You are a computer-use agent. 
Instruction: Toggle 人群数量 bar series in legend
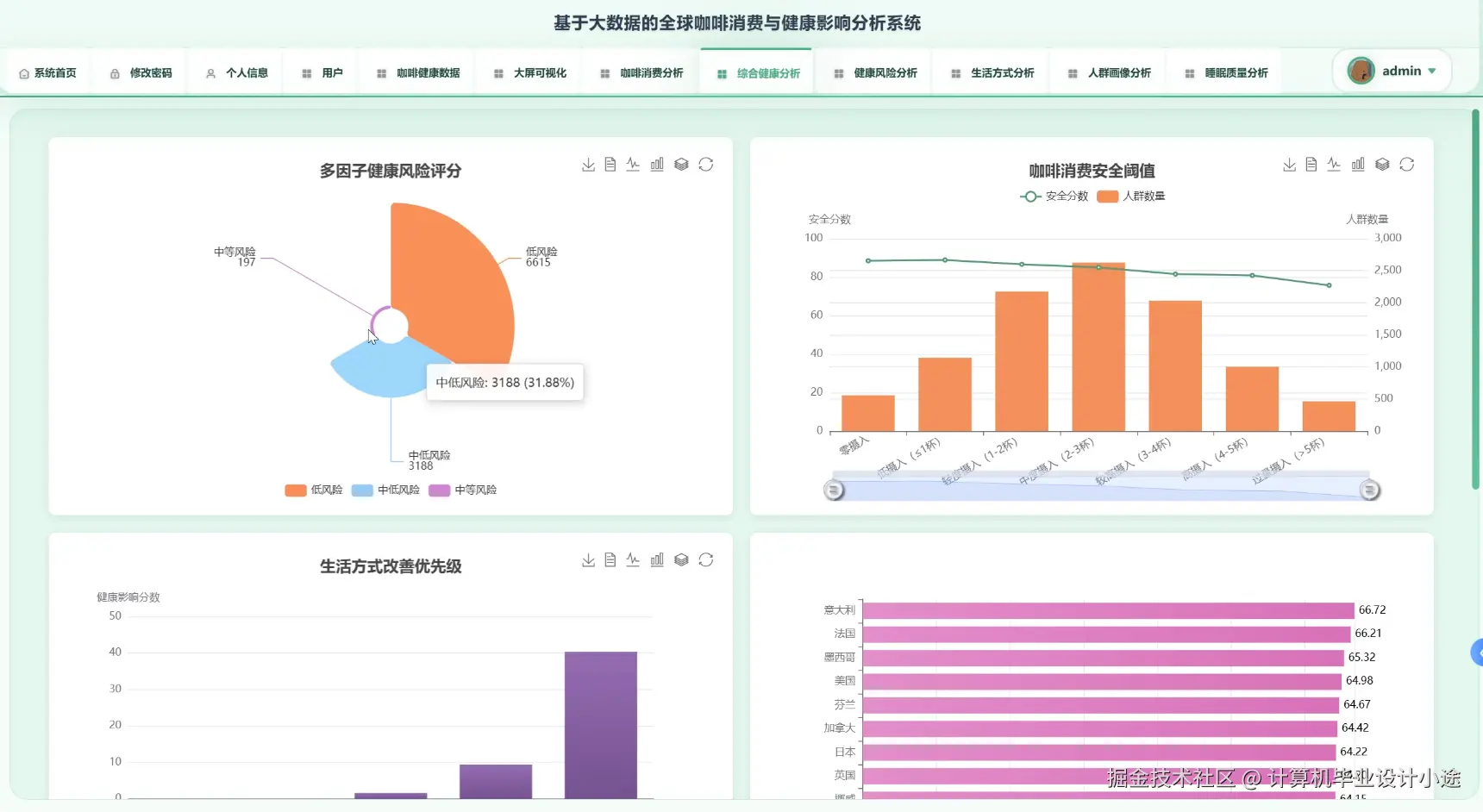1130,197
